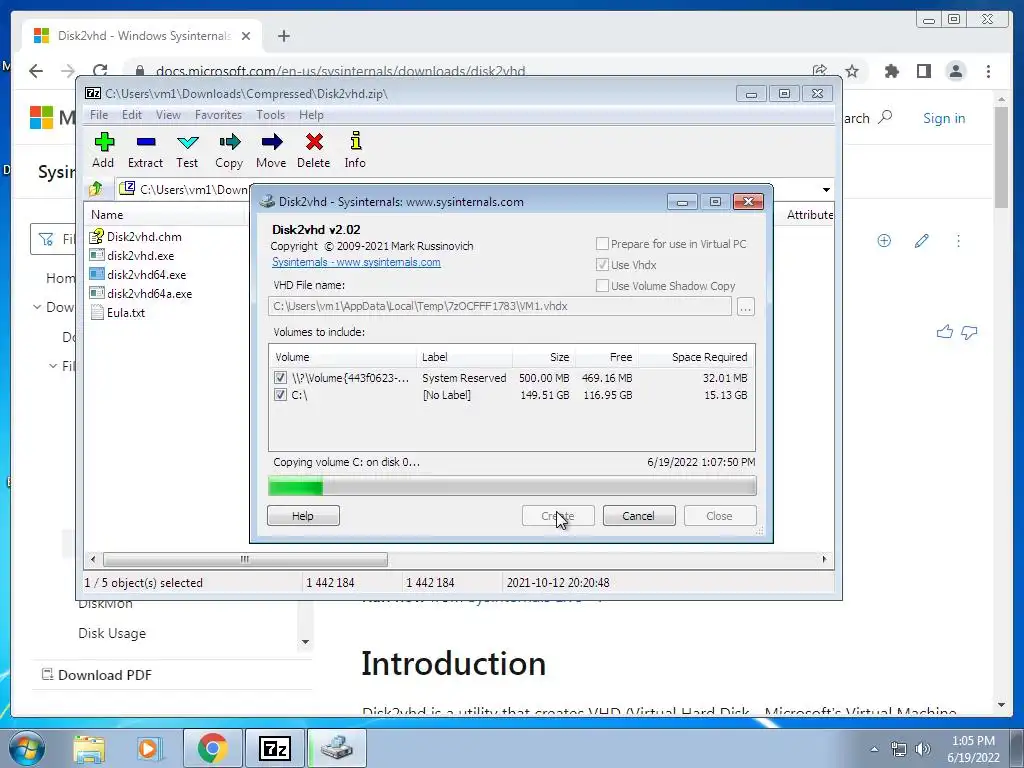Click Sign in on Microsoft Docs
The image size is (1024, 768).
944,118
